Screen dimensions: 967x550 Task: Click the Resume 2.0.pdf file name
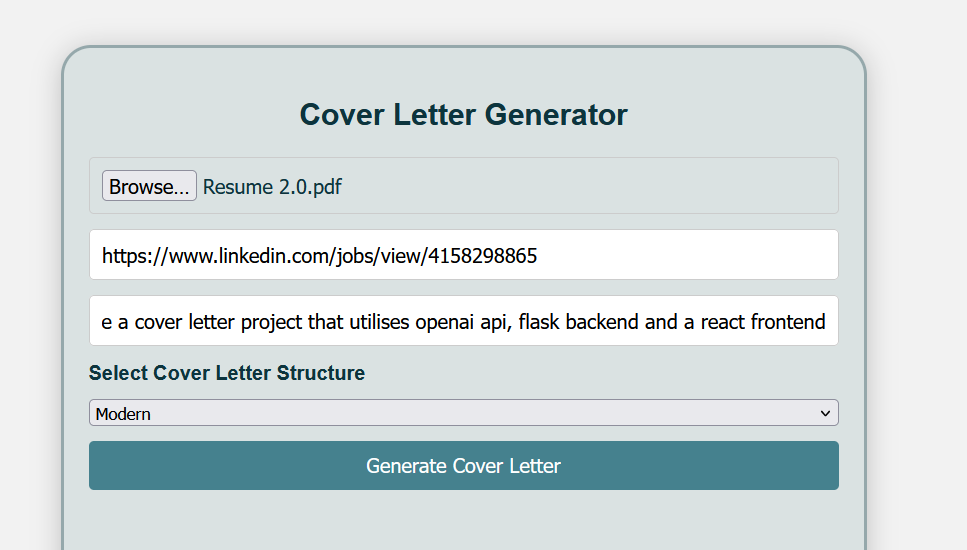click(x=272, y=187)
